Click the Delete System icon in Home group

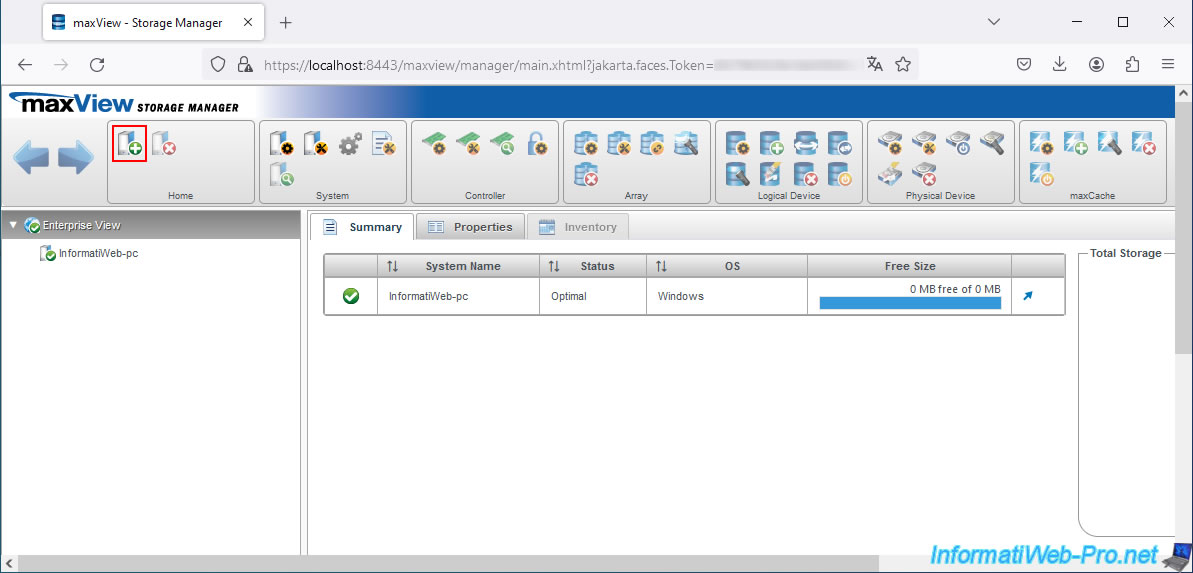coord(164,144)
